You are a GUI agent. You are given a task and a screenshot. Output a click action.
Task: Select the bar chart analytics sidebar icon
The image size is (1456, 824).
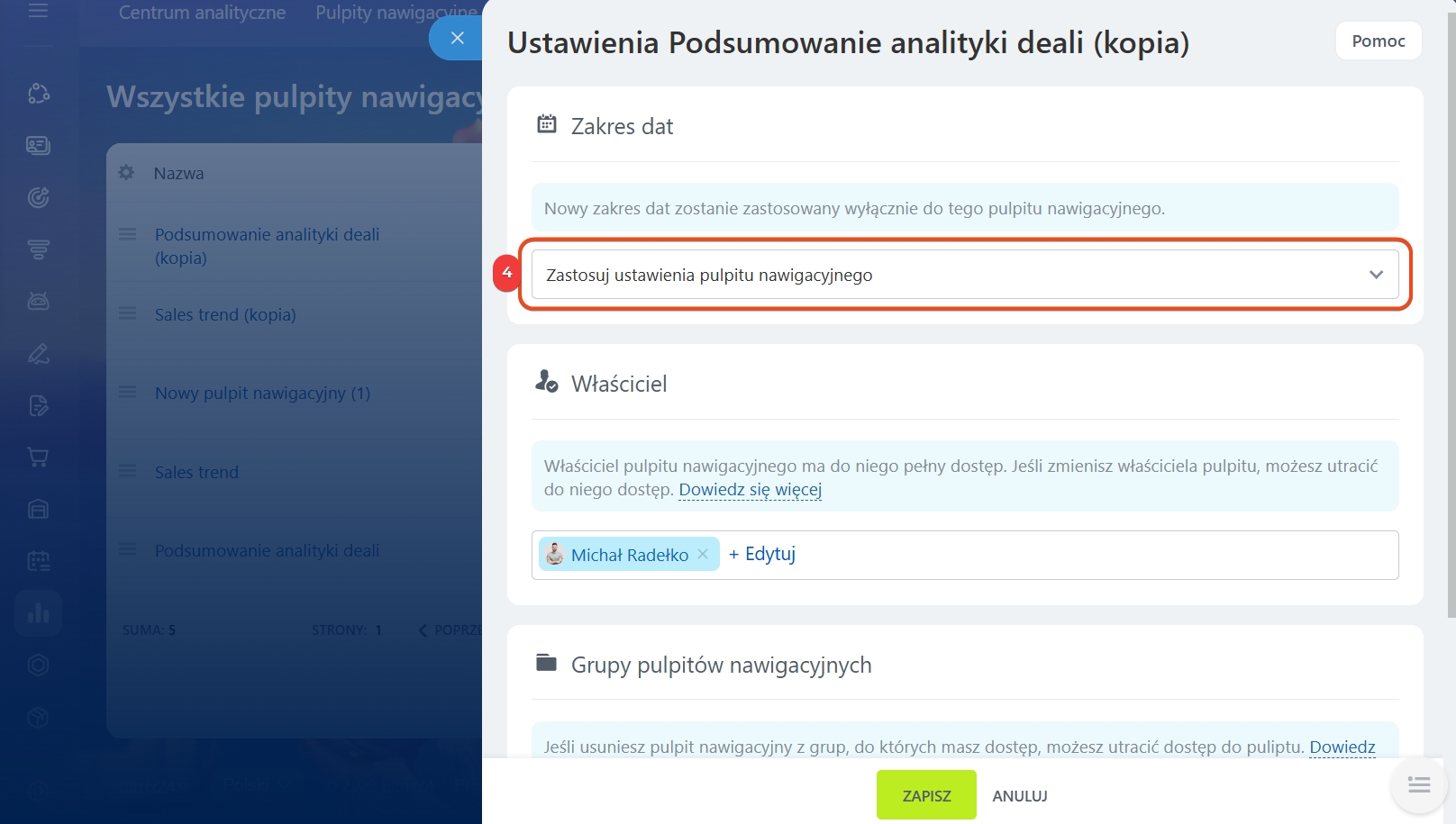click(x=38, y=613)
